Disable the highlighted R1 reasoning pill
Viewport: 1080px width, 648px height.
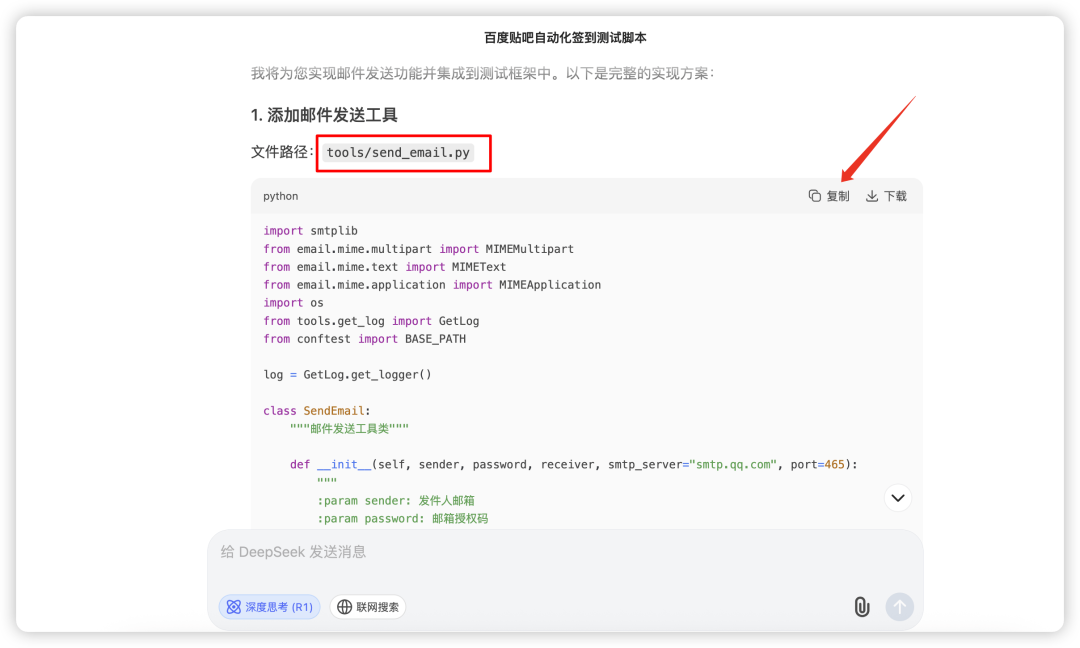268,607
